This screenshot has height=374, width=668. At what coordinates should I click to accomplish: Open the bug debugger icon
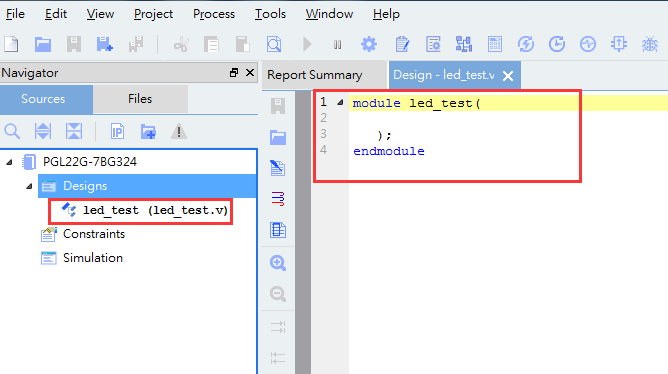pos(650,44)
